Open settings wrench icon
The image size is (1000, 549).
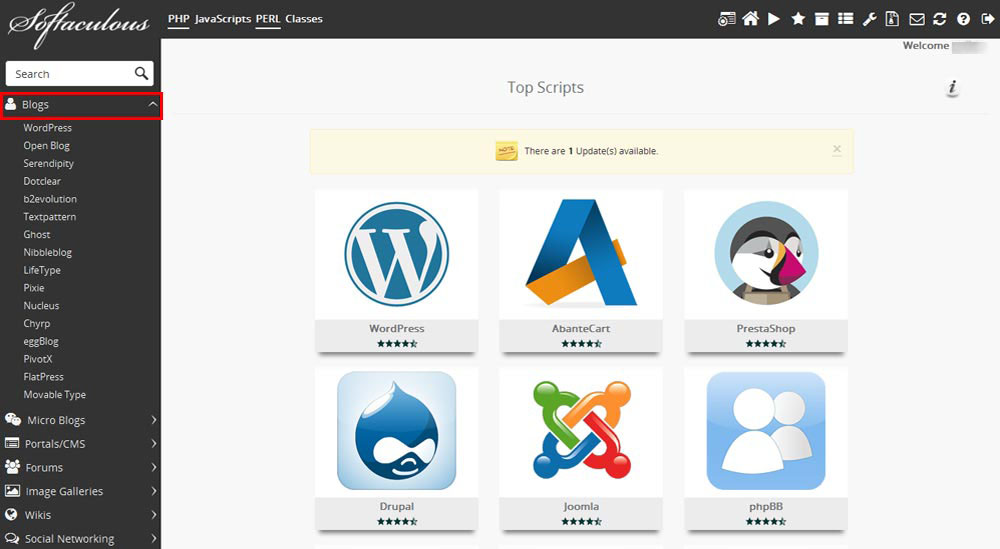coord(869,19)
